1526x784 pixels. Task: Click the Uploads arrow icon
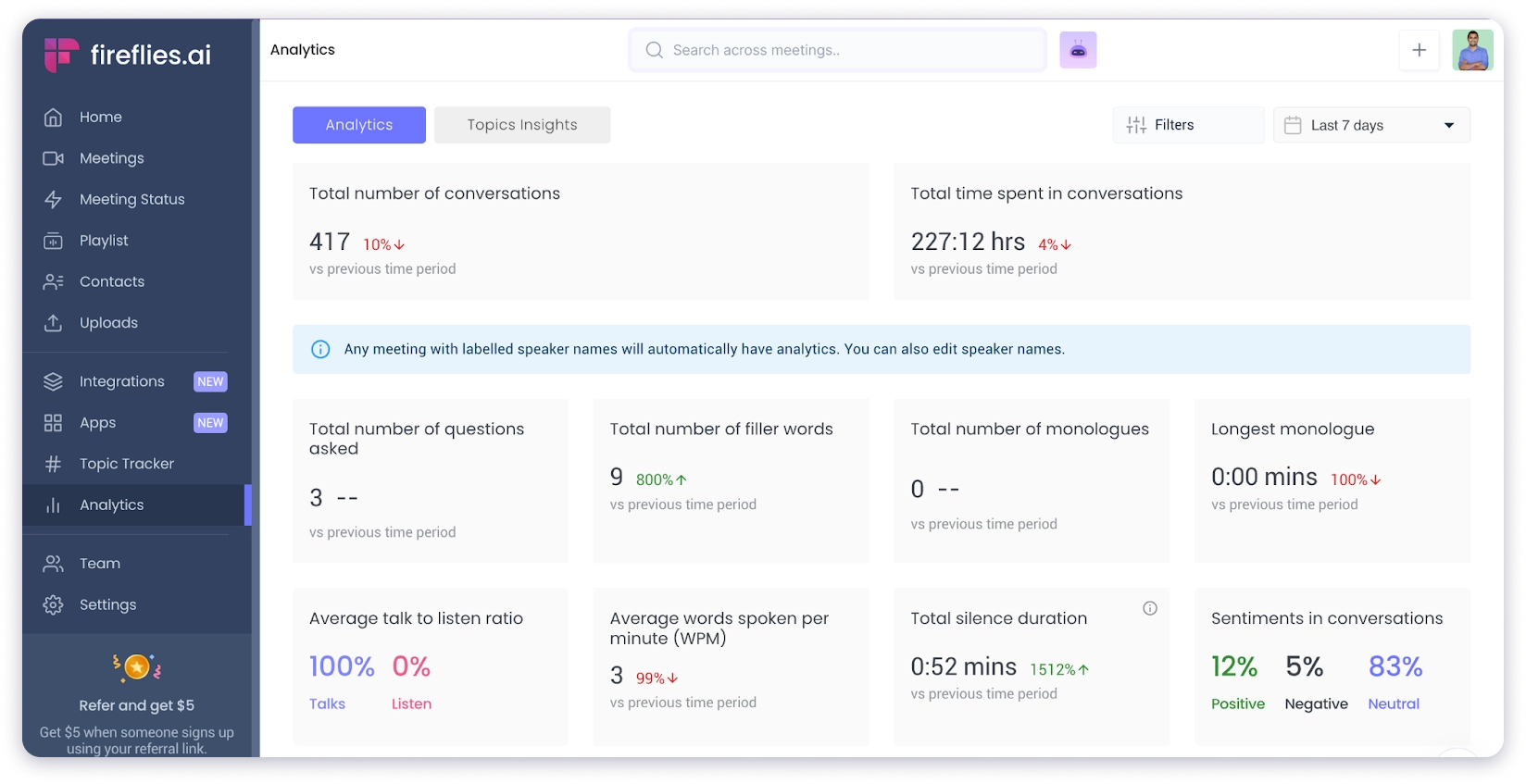(54, 323)
